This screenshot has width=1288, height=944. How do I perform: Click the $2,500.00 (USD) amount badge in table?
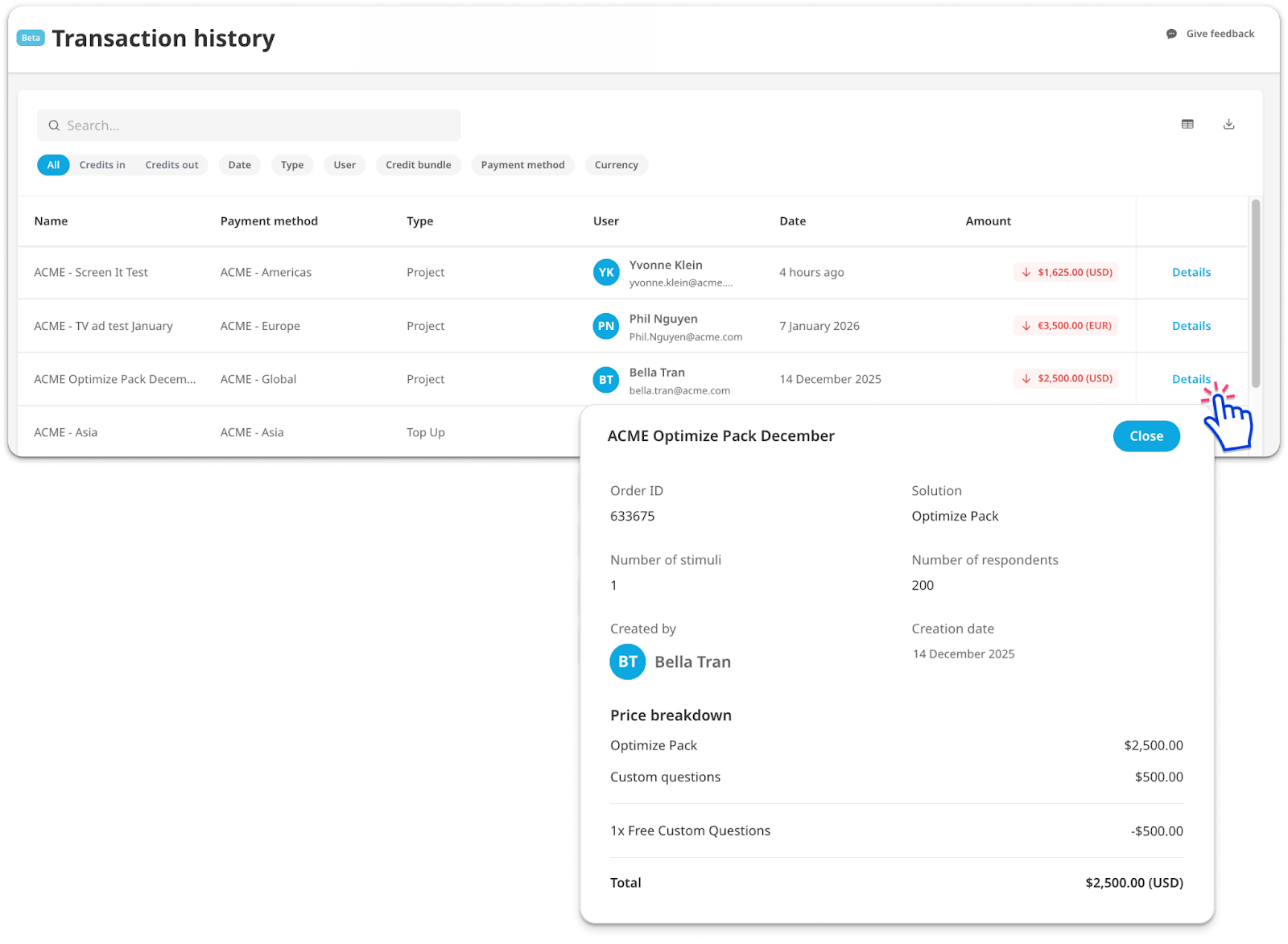(1067, 378)
